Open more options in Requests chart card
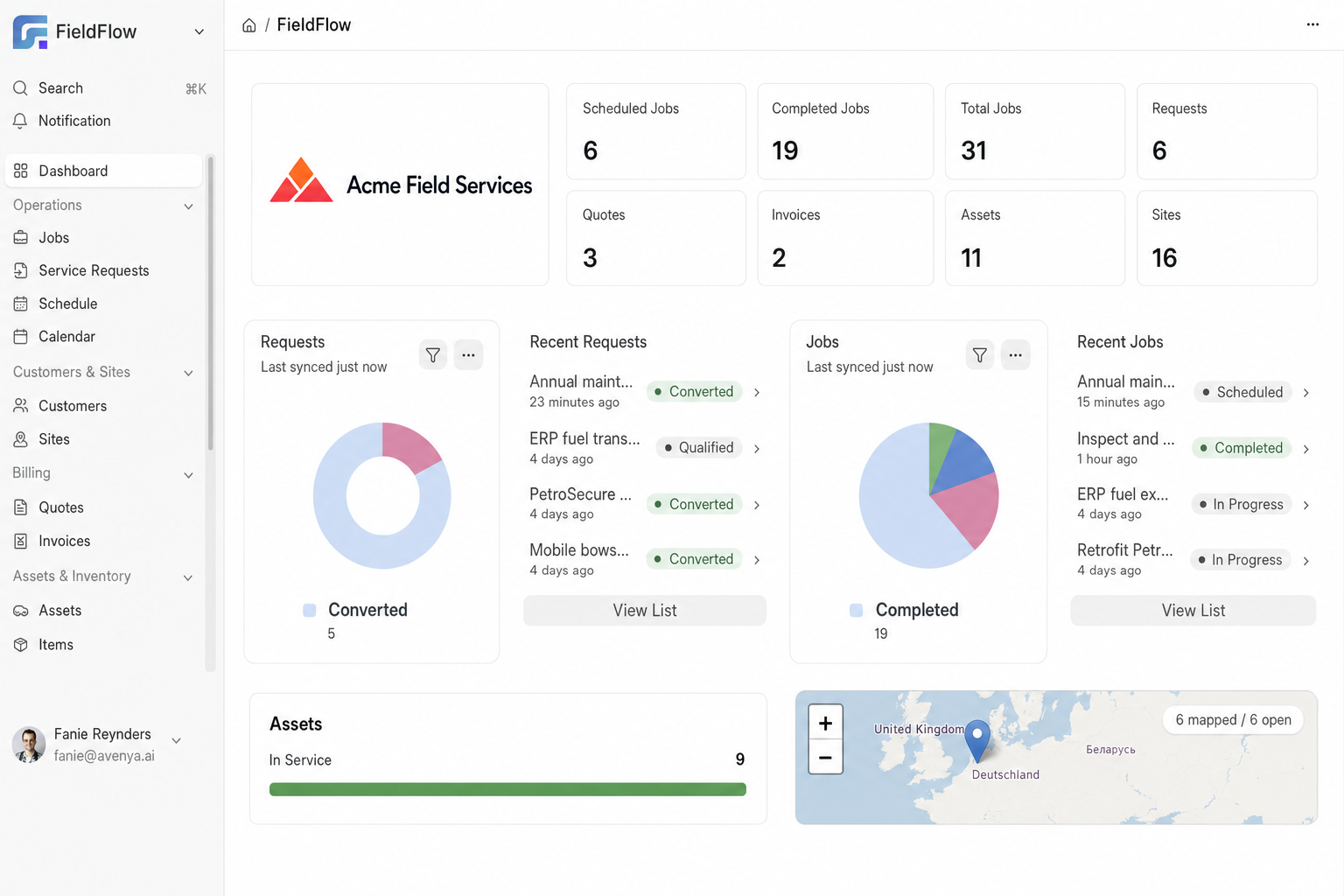The width and height of the screenshot is (1344, 896). pos(468,355)
